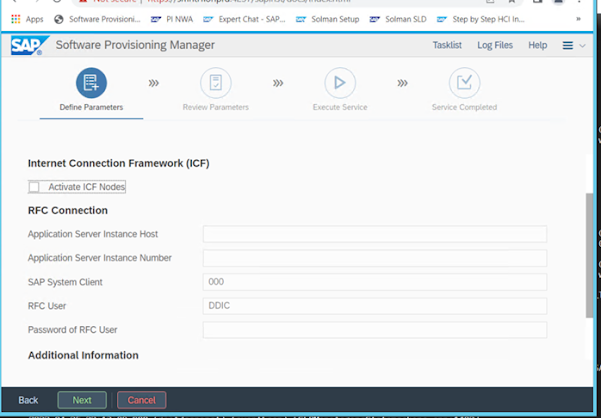Open Step by Step HCI bookmark
Viewport: 601px width, 418px height.
tap(480, 19)
